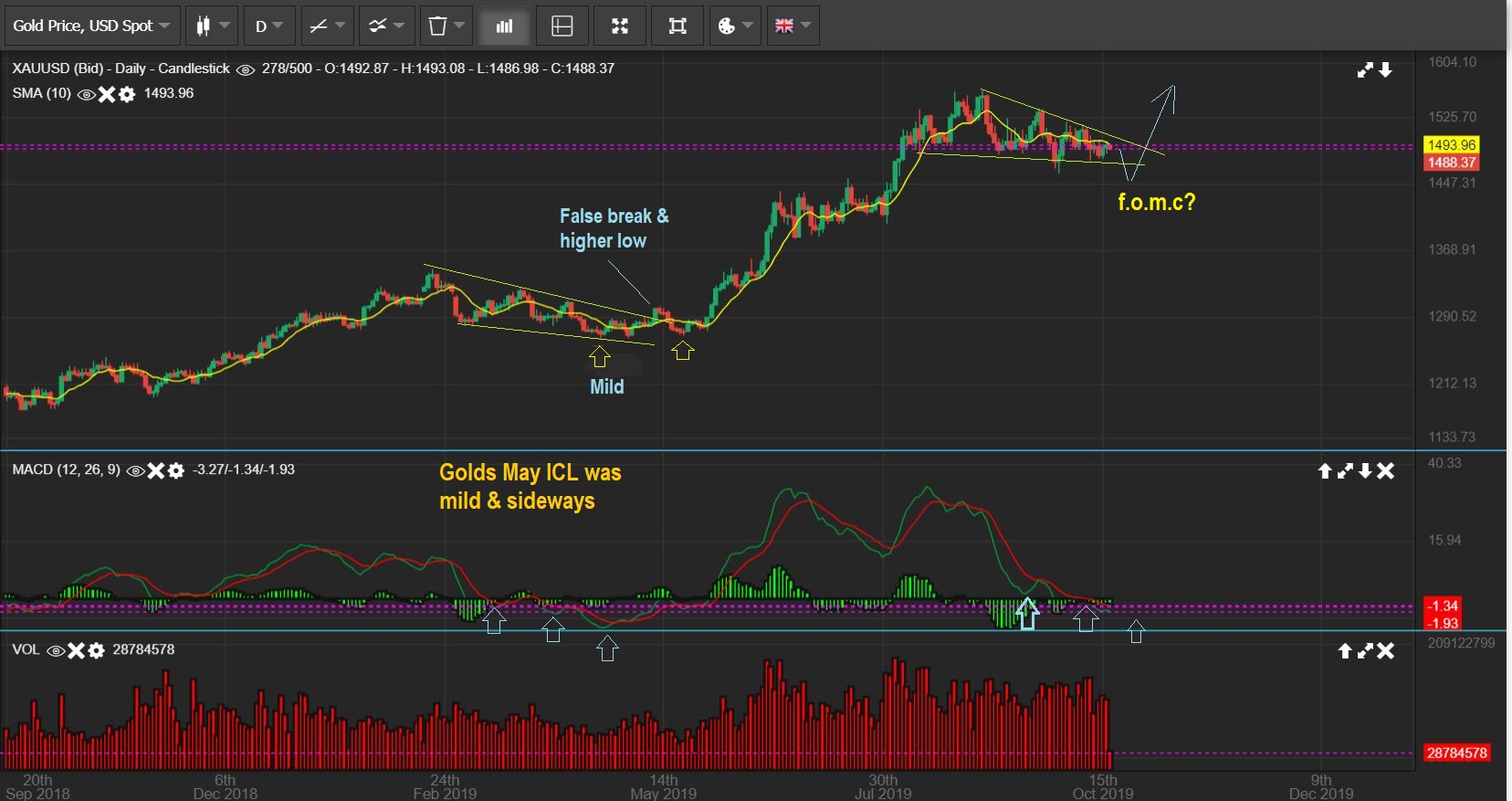This screenshot has width=1512, height=801.
Task: Open the line drawing tools menu
Action: (x=327, y=26)
